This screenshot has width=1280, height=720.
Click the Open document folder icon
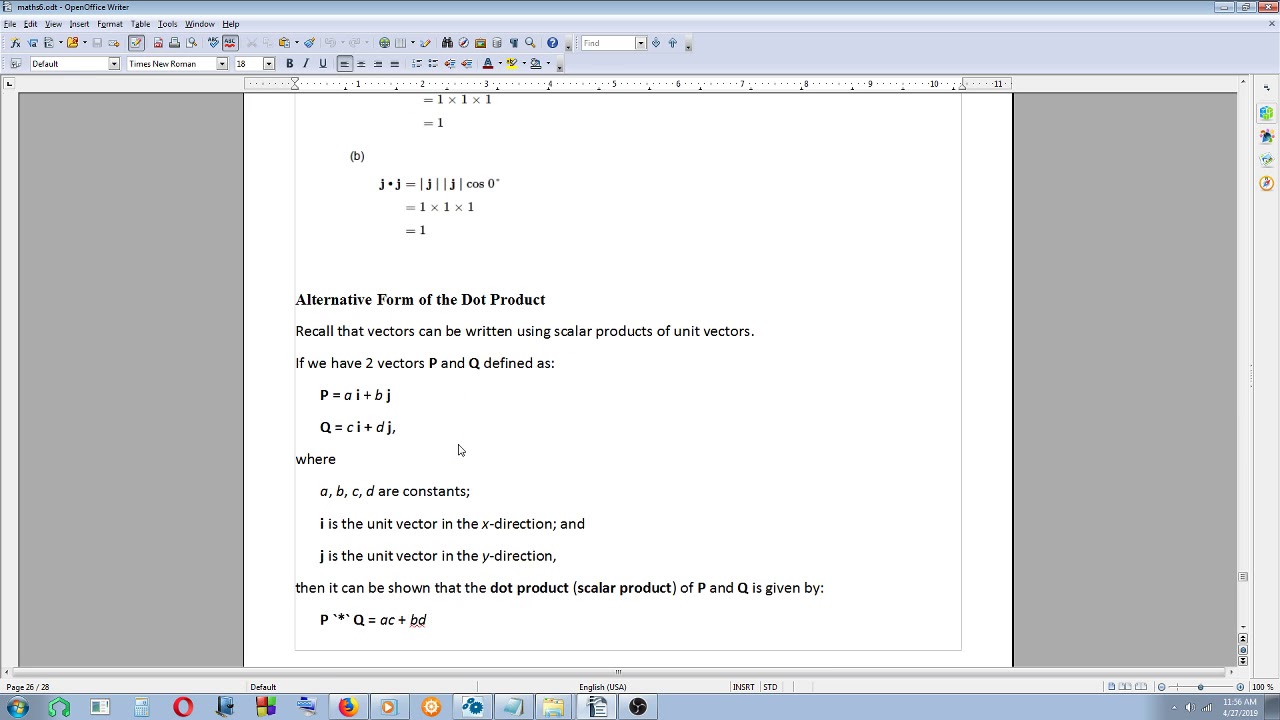[72, 43]
